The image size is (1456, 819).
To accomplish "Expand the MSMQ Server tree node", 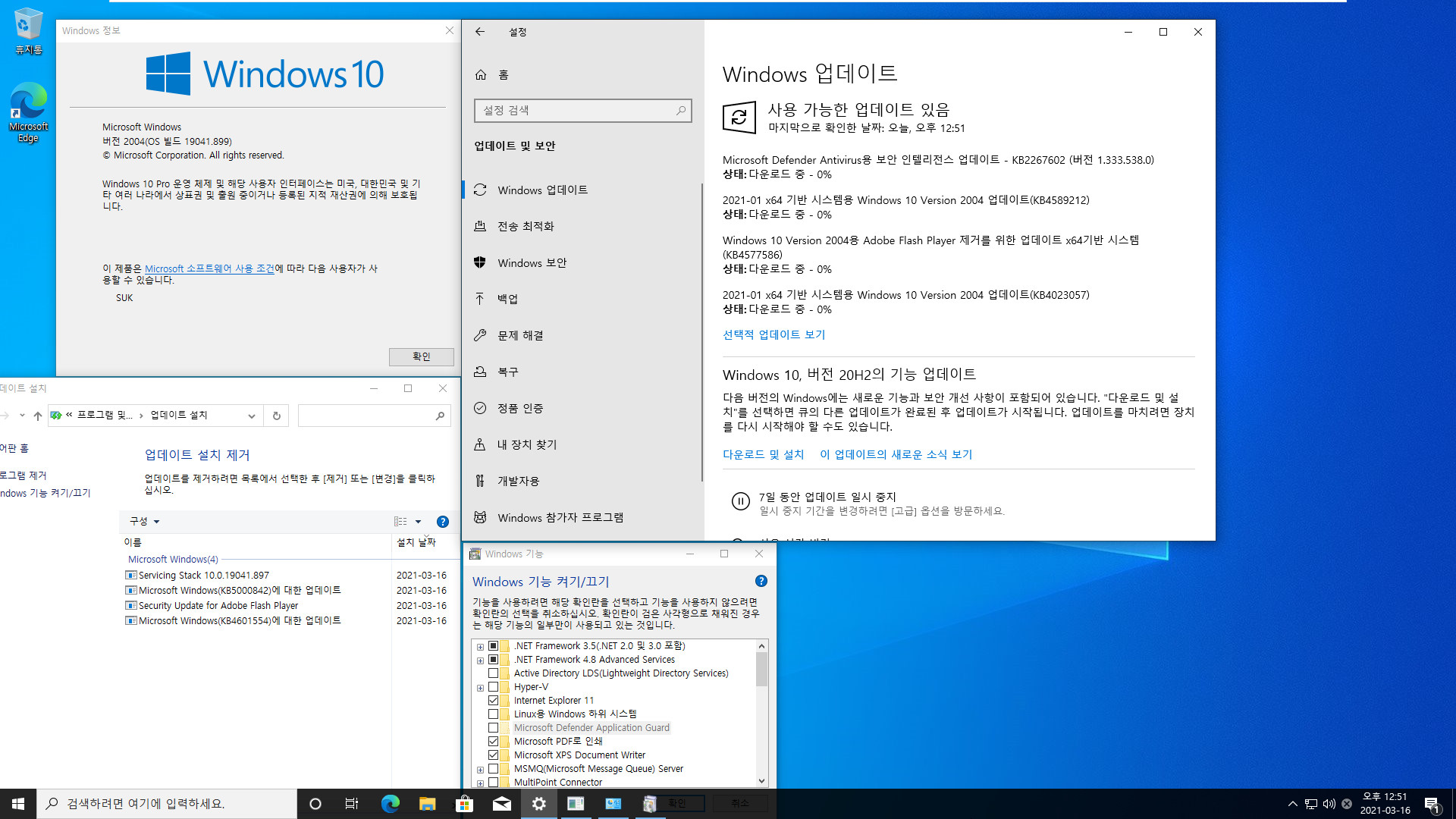I will point(480,770).
